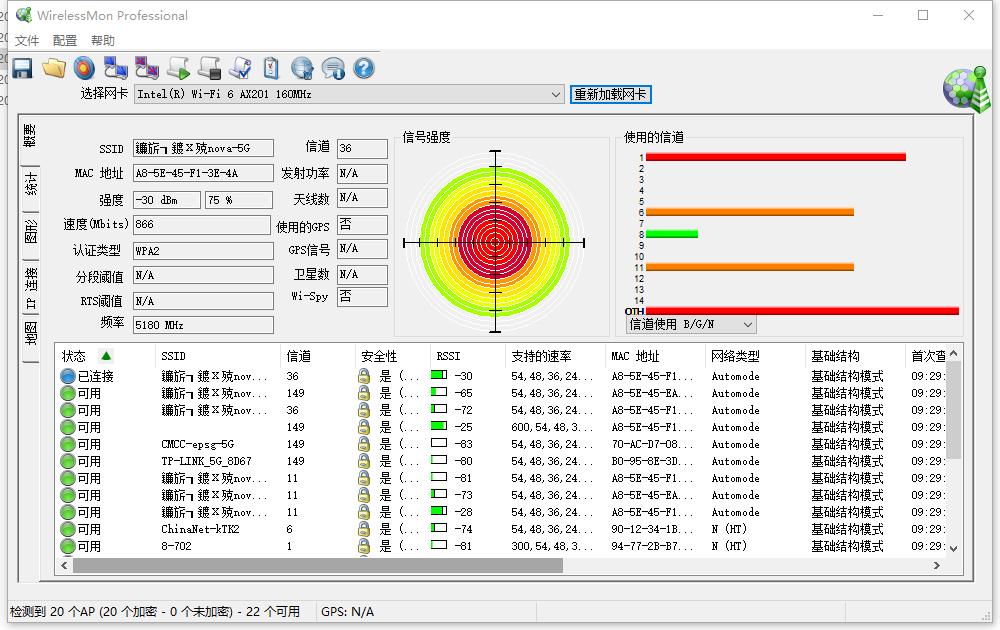Open the 文件 menu
This screenshot has width=1000, height=630.
[27, 41]
